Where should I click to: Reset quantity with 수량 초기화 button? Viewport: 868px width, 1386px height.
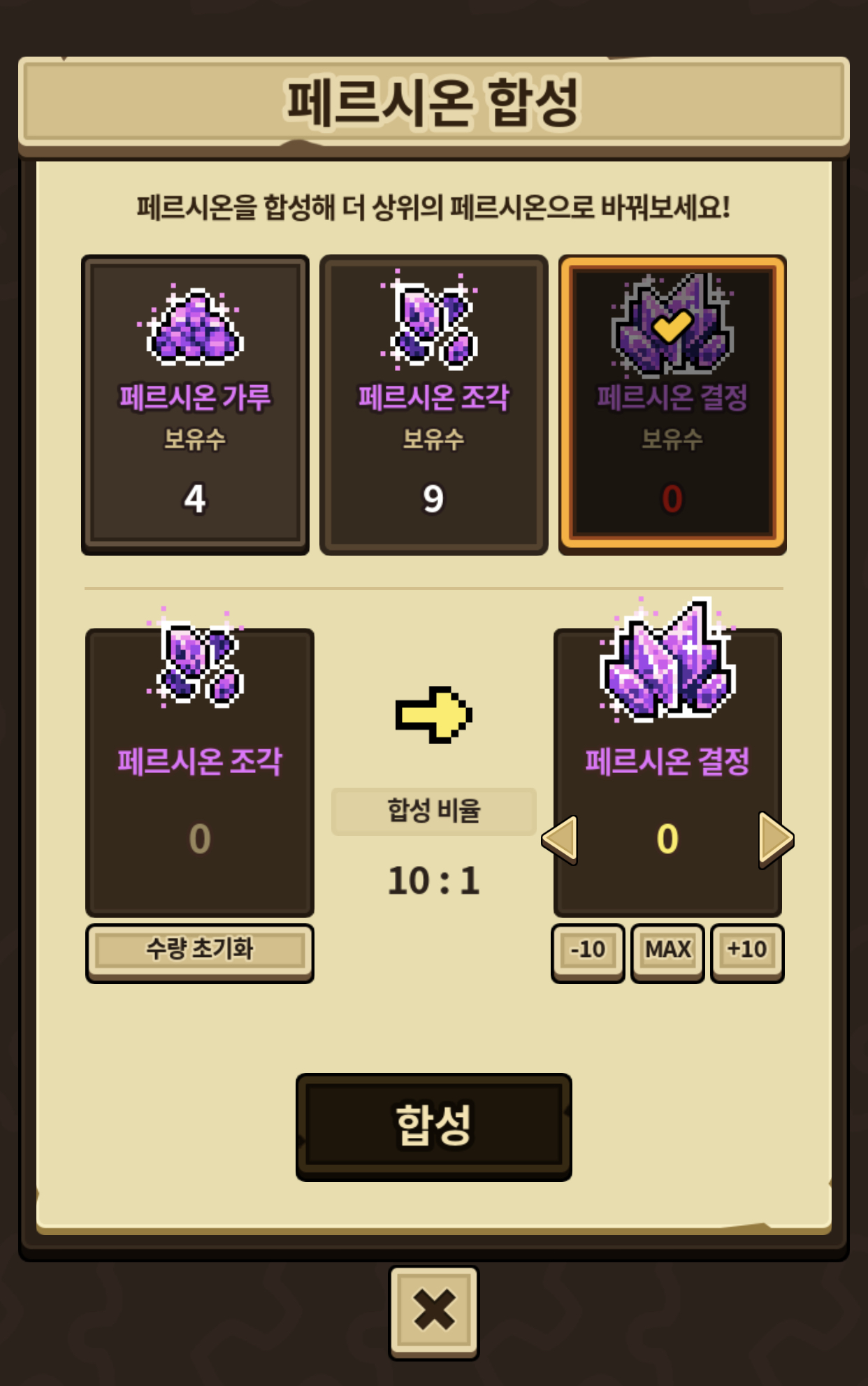(x=200, y=952)
